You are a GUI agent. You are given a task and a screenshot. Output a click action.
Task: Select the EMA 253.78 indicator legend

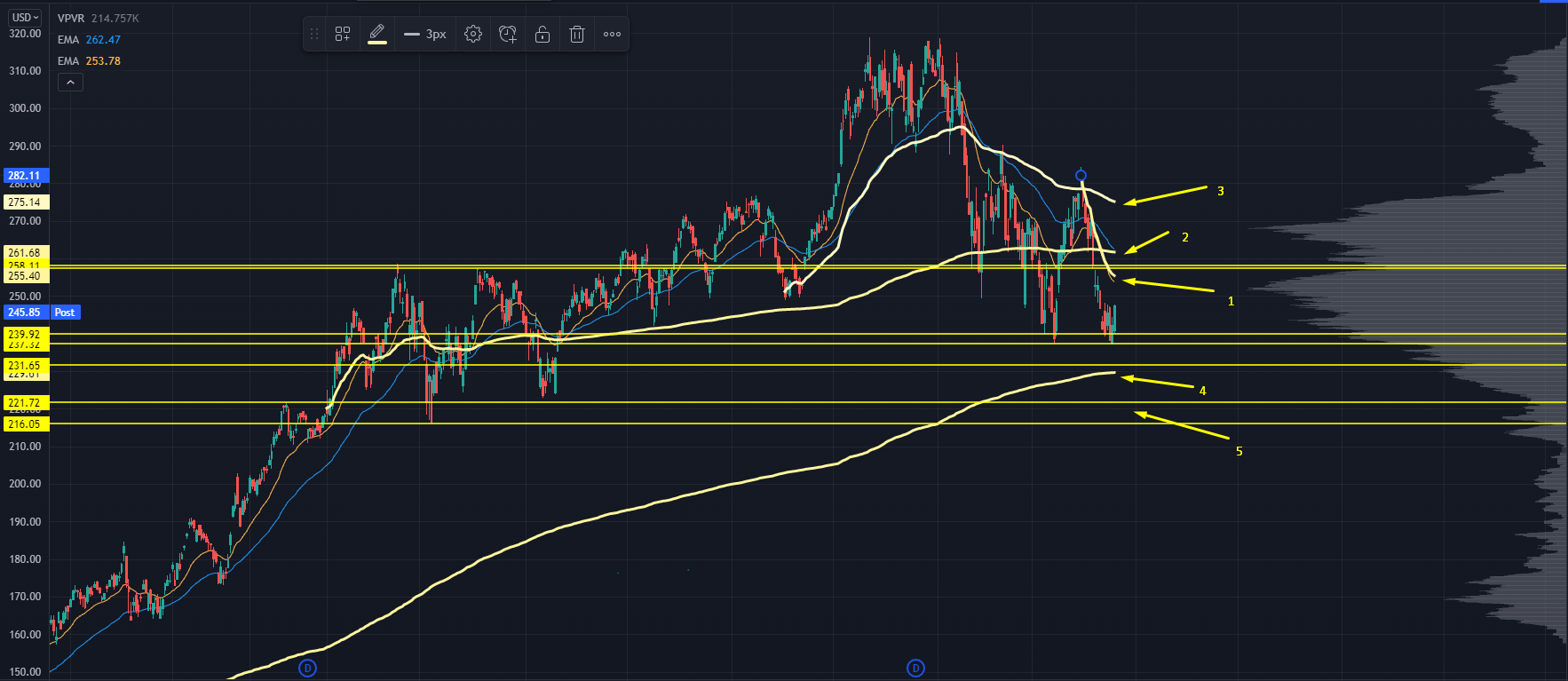tap(89, 61)
